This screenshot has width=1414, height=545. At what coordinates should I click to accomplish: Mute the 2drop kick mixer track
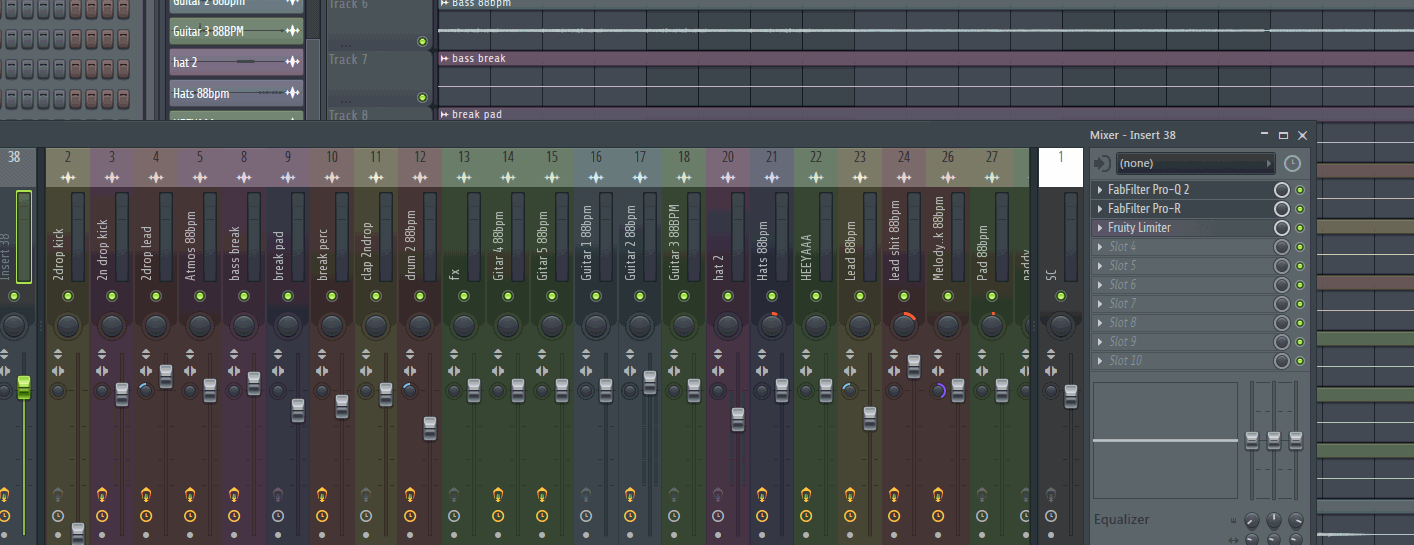pyautogui.click(x=67, y=297)
